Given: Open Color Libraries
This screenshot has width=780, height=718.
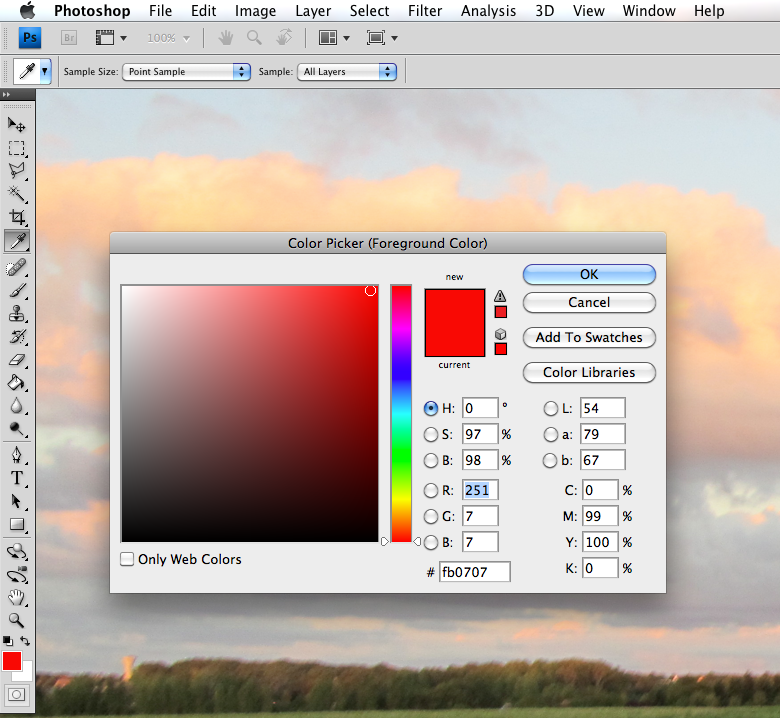Looking at the screenshot, I should click(x=589, y=373).
